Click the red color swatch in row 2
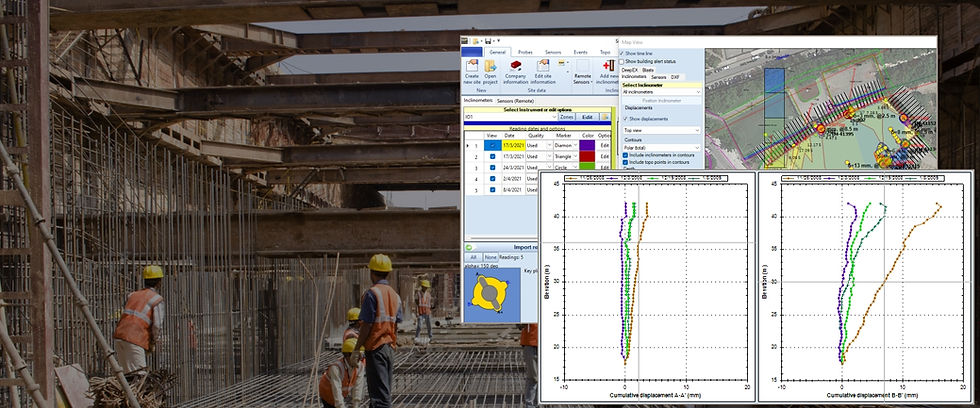The width and height of the screenshot is (980, 408). click(x=587, y=156)
